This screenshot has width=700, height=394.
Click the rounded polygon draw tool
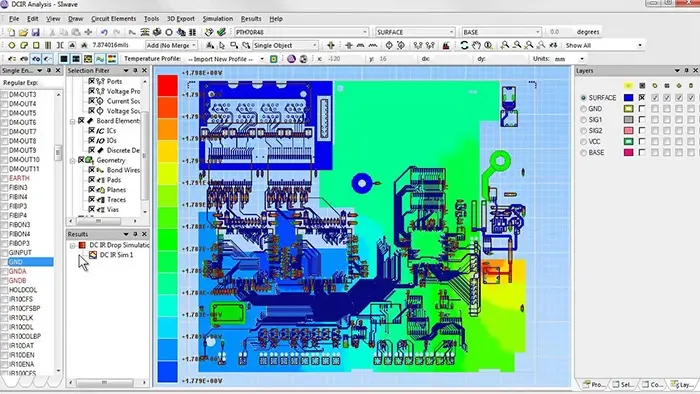point(24,46)
